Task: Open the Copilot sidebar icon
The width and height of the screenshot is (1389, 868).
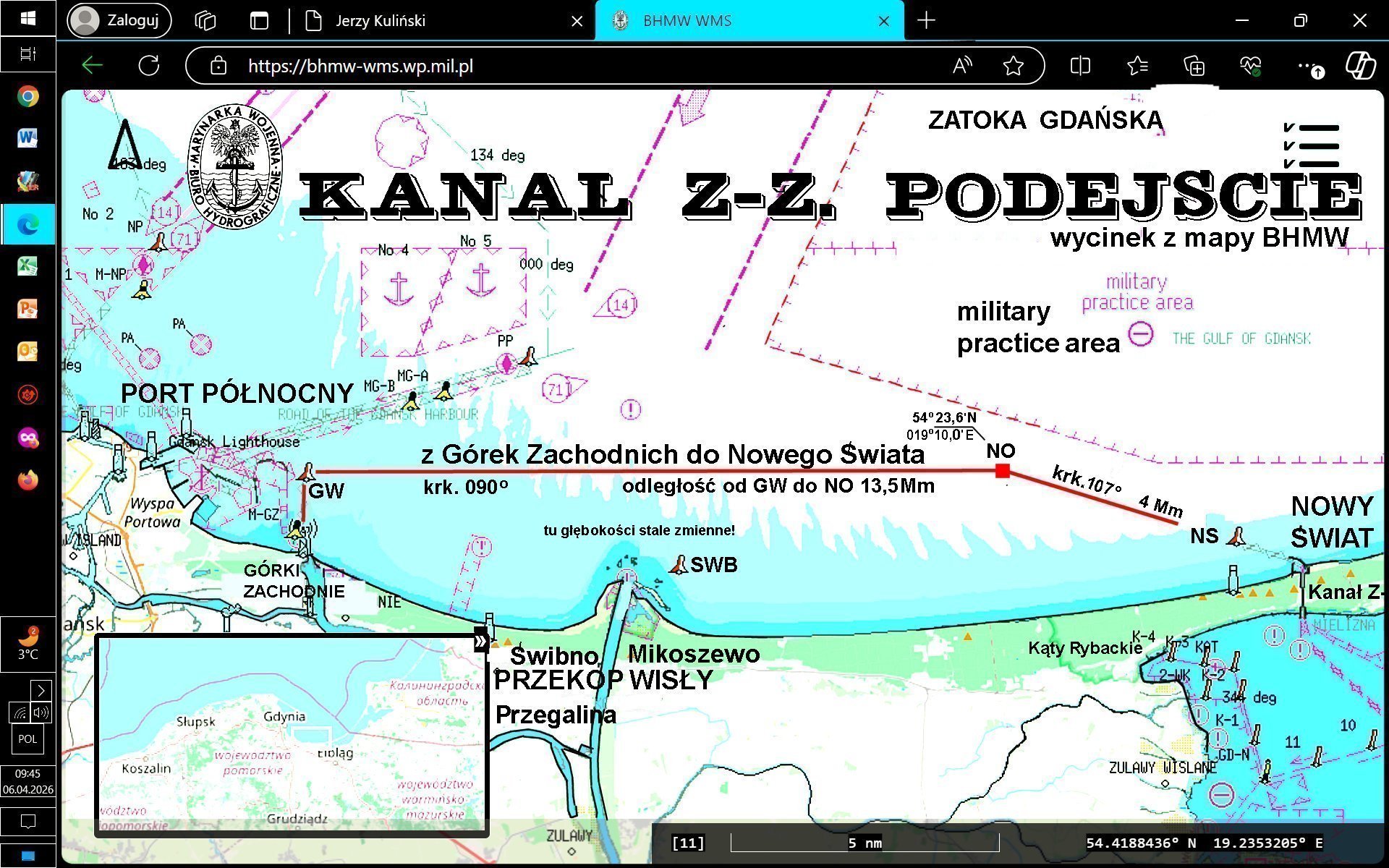Action: coord(1360,66)
